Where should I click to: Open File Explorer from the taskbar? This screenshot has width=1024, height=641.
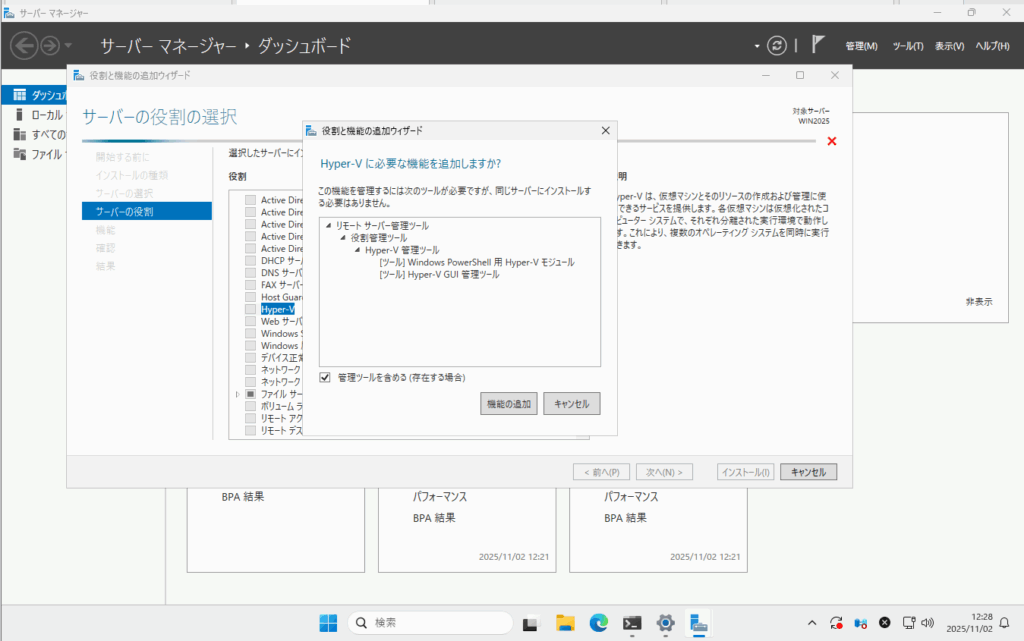565,622
